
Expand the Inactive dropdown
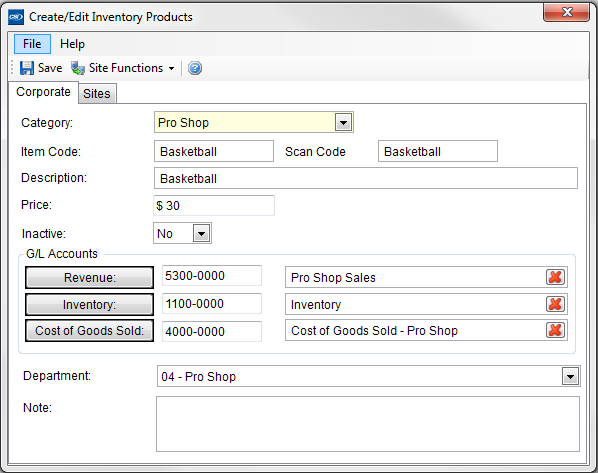[201, 233]
